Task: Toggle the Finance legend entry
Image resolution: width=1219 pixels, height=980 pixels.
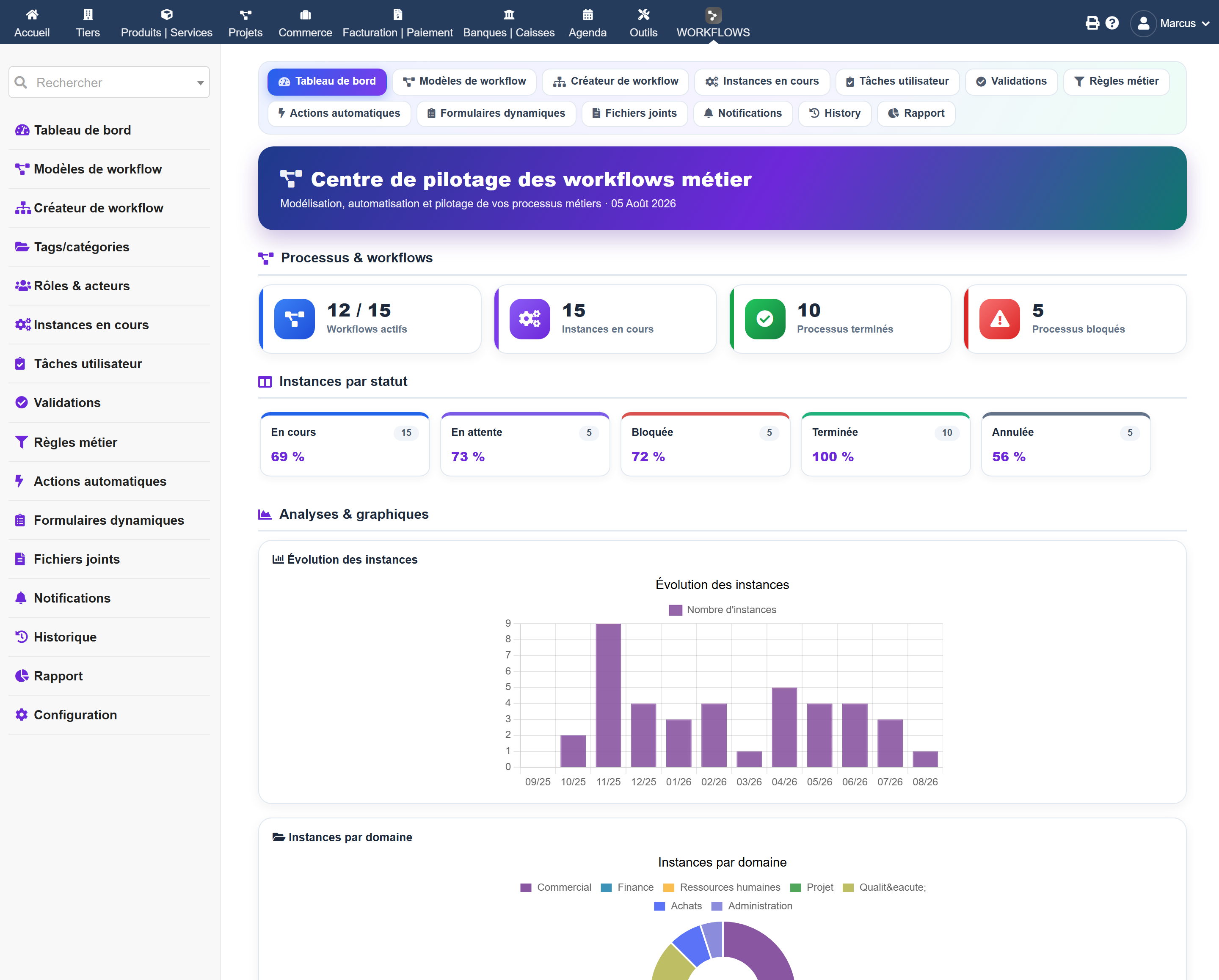Action: (x=626, y=887)
